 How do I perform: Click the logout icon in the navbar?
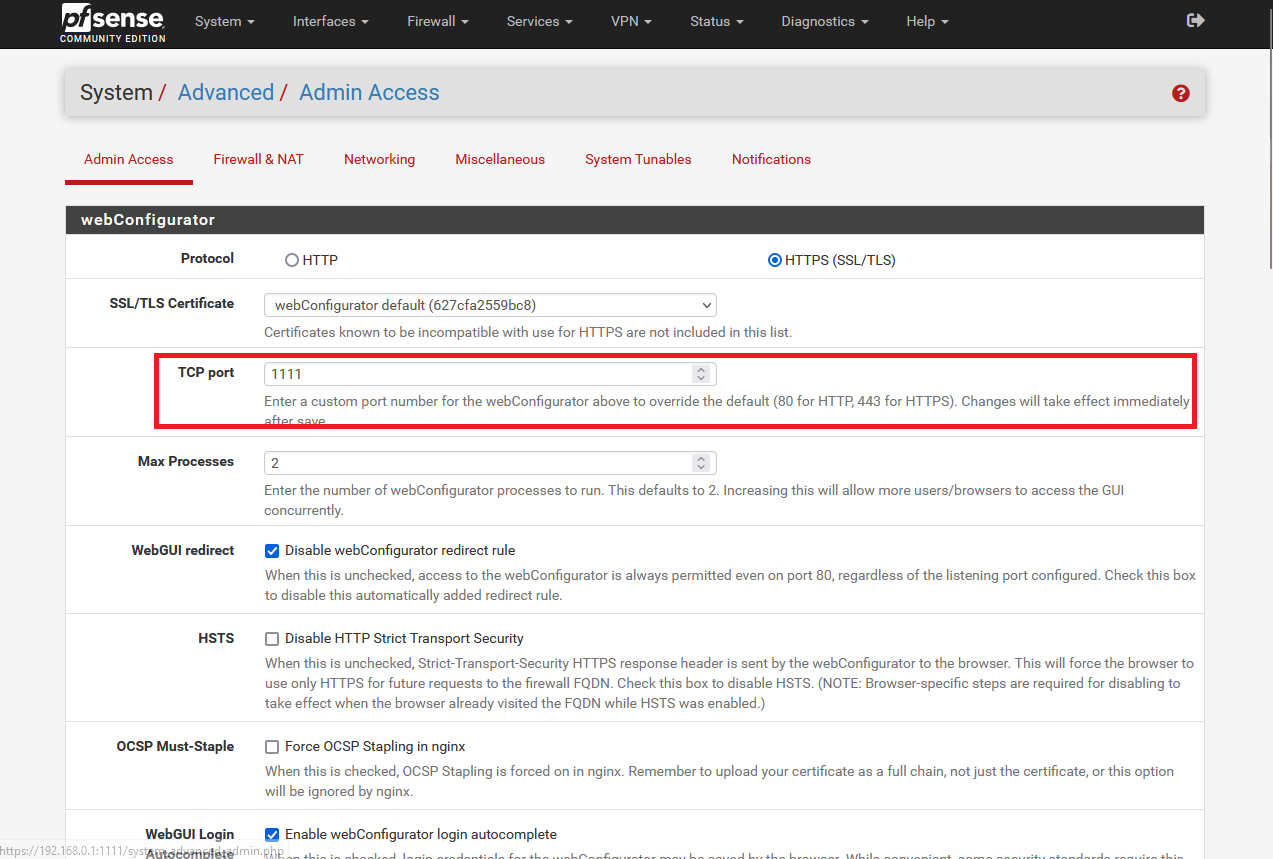[1195, 20]
